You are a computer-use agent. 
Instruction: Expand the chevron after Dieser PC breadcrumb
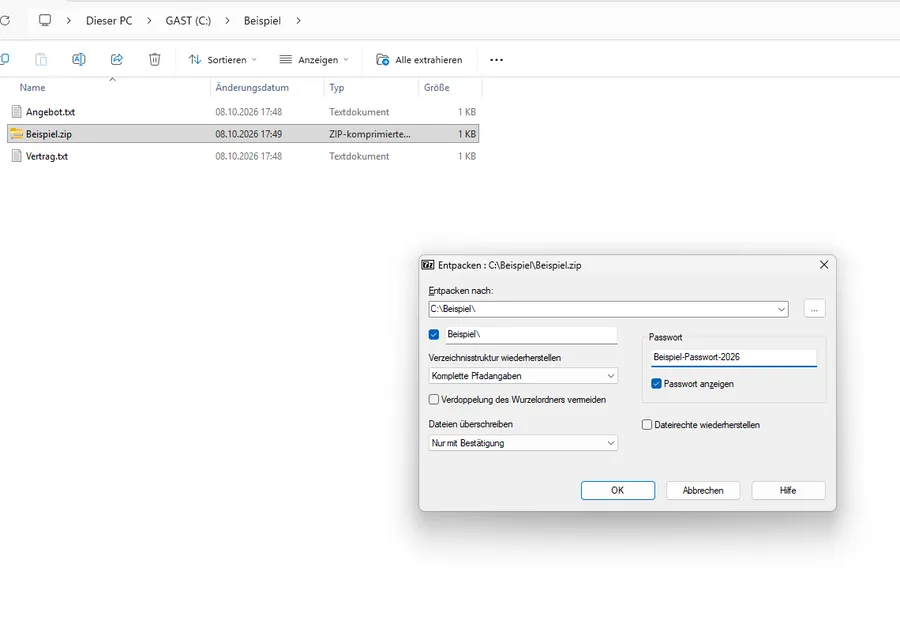coord(149,21)
